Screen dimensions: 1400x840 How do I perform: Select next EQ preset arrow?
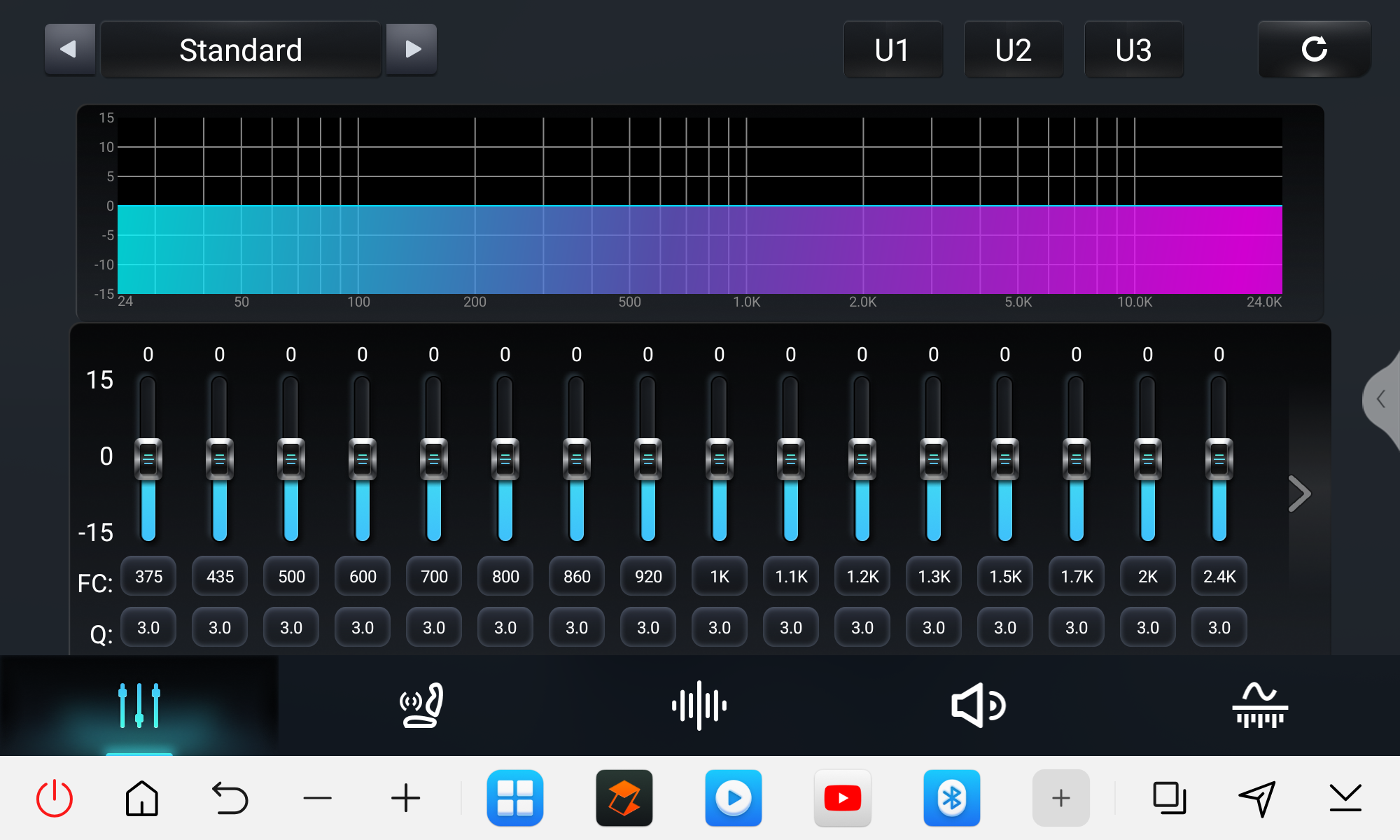pyautogui.click(x=412, y=50)
